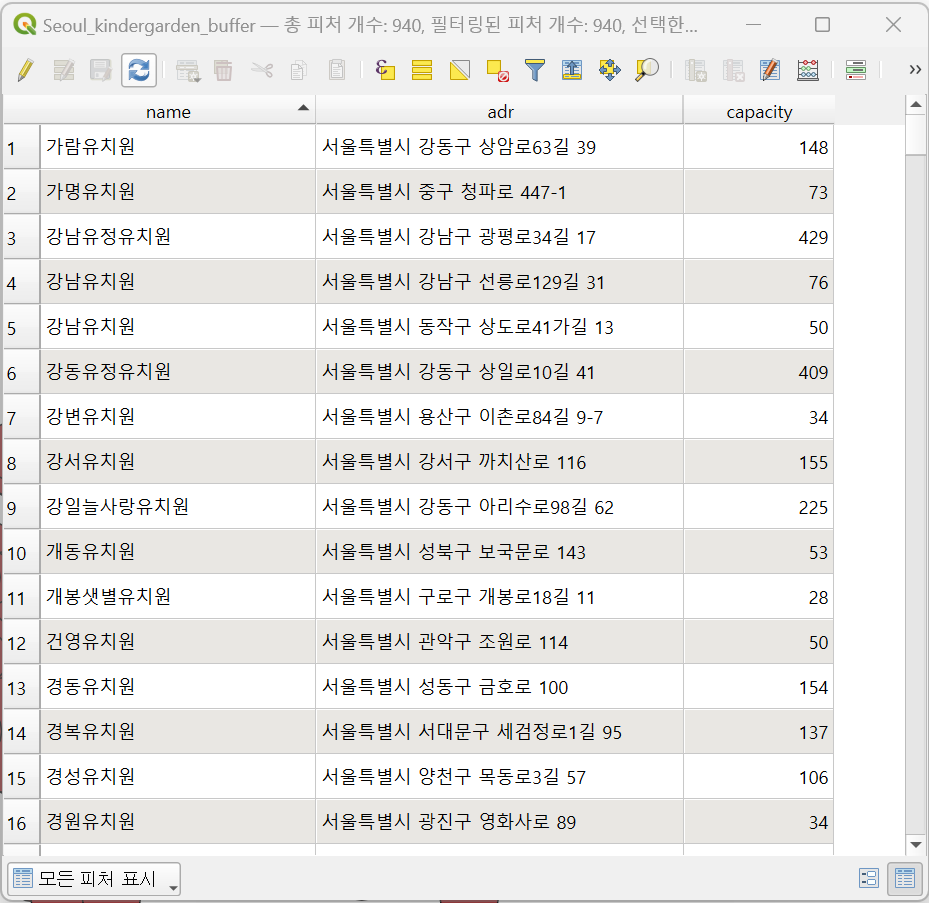929x903 pixels.
Task: Click address 서울특별시 성동구 금호로 100
Action: coord(499,687)
